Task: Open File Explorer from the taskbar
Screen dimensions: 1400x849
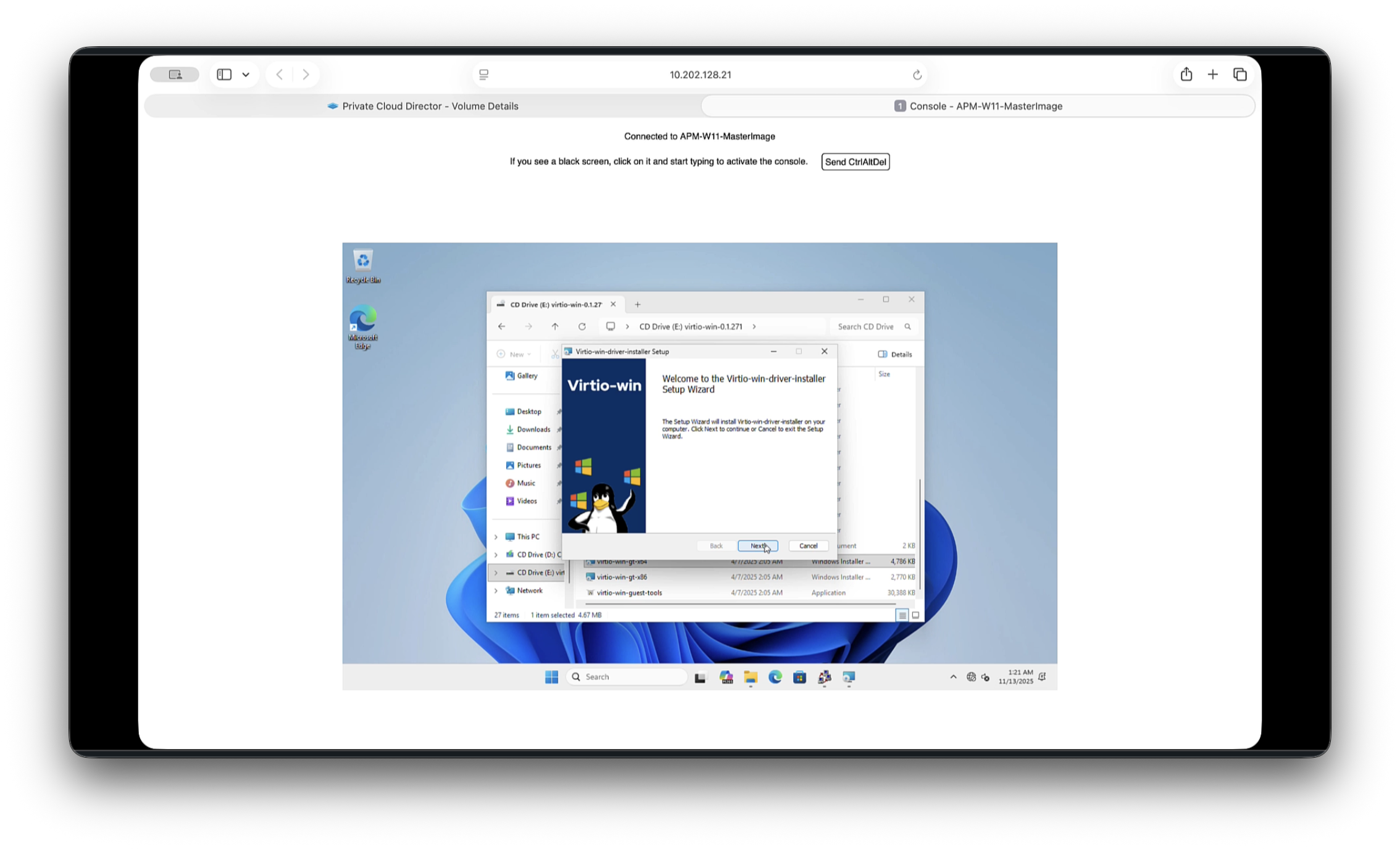Action: (750, 677)
